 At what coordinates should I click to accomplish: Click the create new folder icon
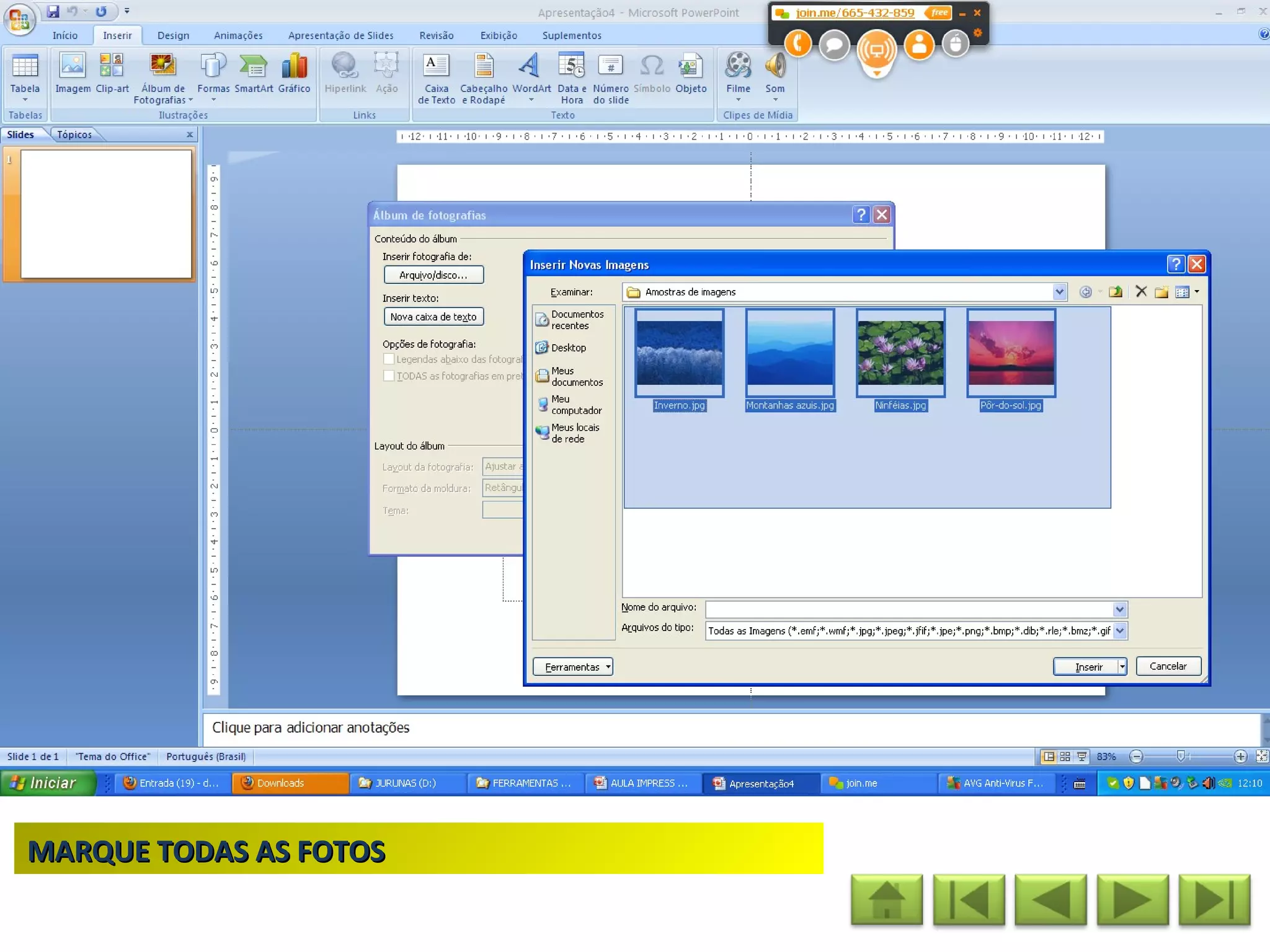[x=1161, y=292]
